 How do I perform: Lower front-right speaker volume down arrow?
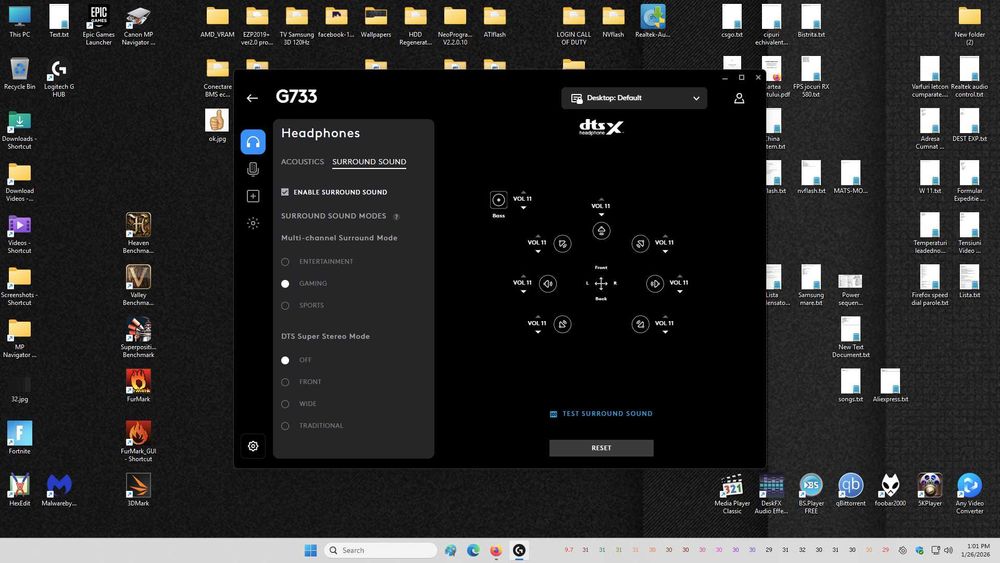(x=665, y=251)
